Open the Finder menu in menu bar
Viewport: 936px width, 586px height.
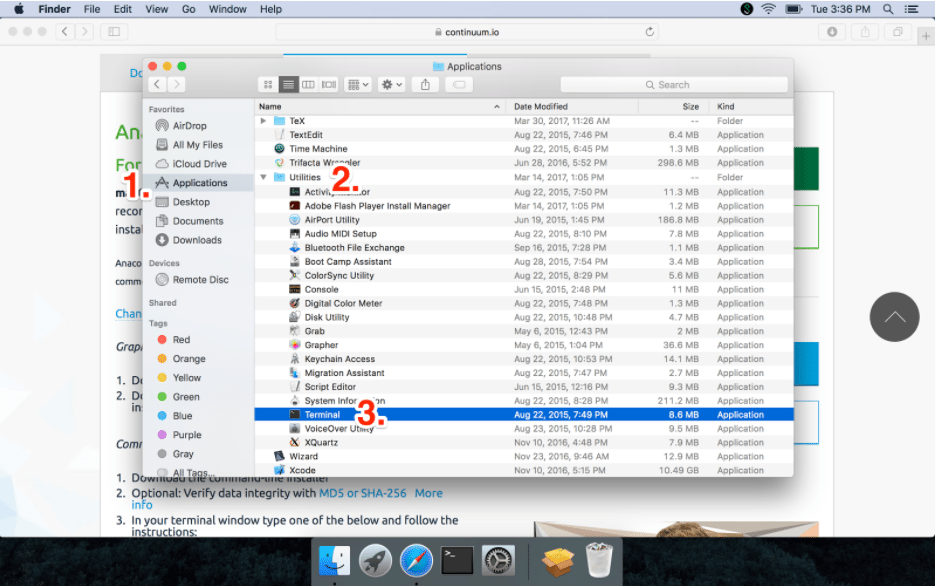point(54,9)
